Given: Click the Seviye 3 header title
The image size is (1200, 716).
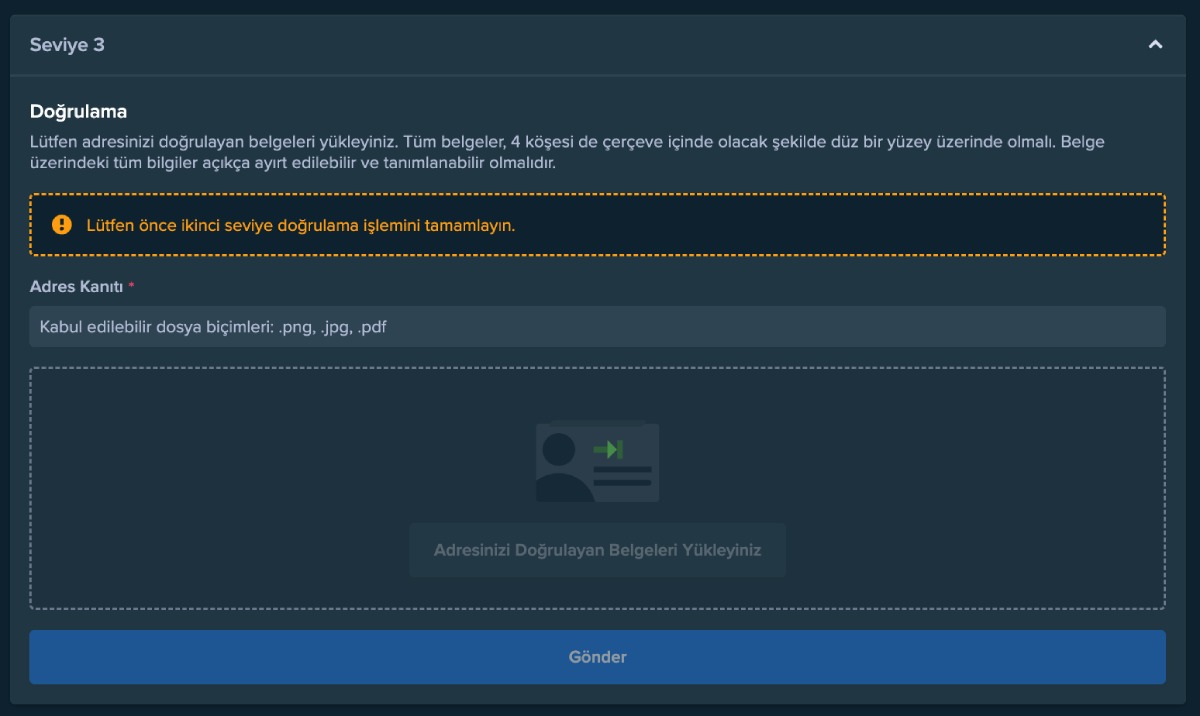Looking at the screenshot, I should pyautogui.click(x=67, y=45).
